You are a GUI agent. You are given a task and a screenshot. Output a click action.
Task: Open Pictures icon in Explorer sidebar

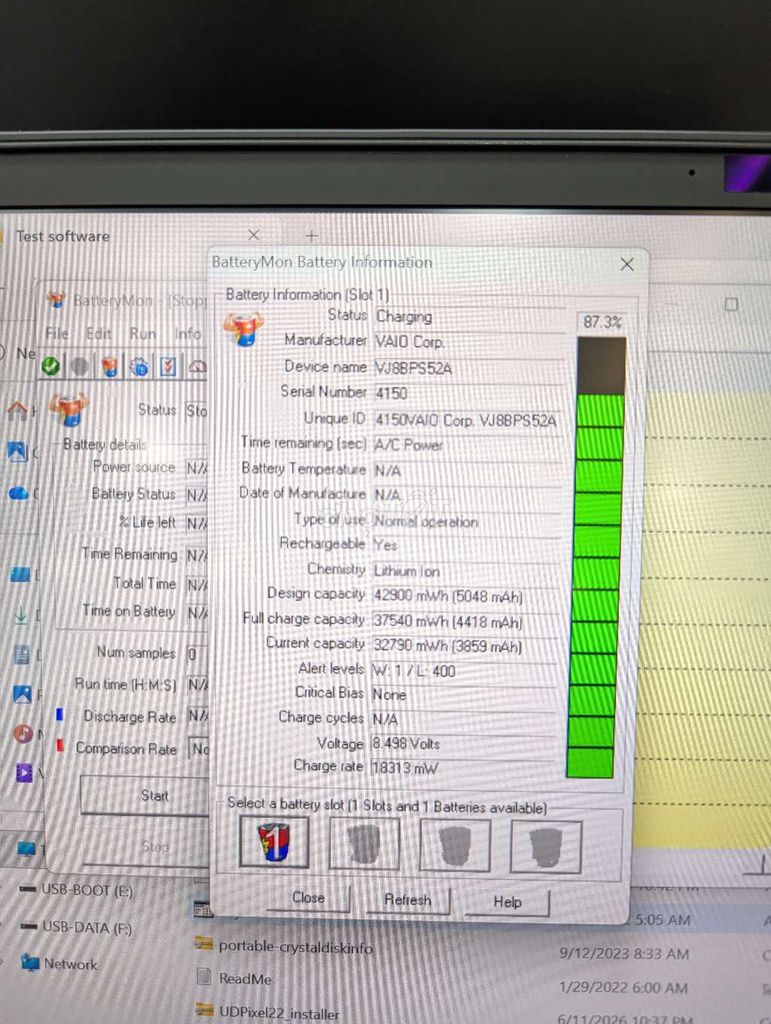(x=22, y=694)
